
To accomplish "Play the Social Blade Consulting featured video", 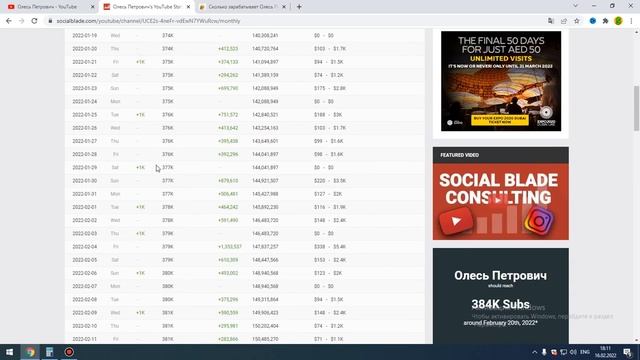I will [x=497, y=200].
